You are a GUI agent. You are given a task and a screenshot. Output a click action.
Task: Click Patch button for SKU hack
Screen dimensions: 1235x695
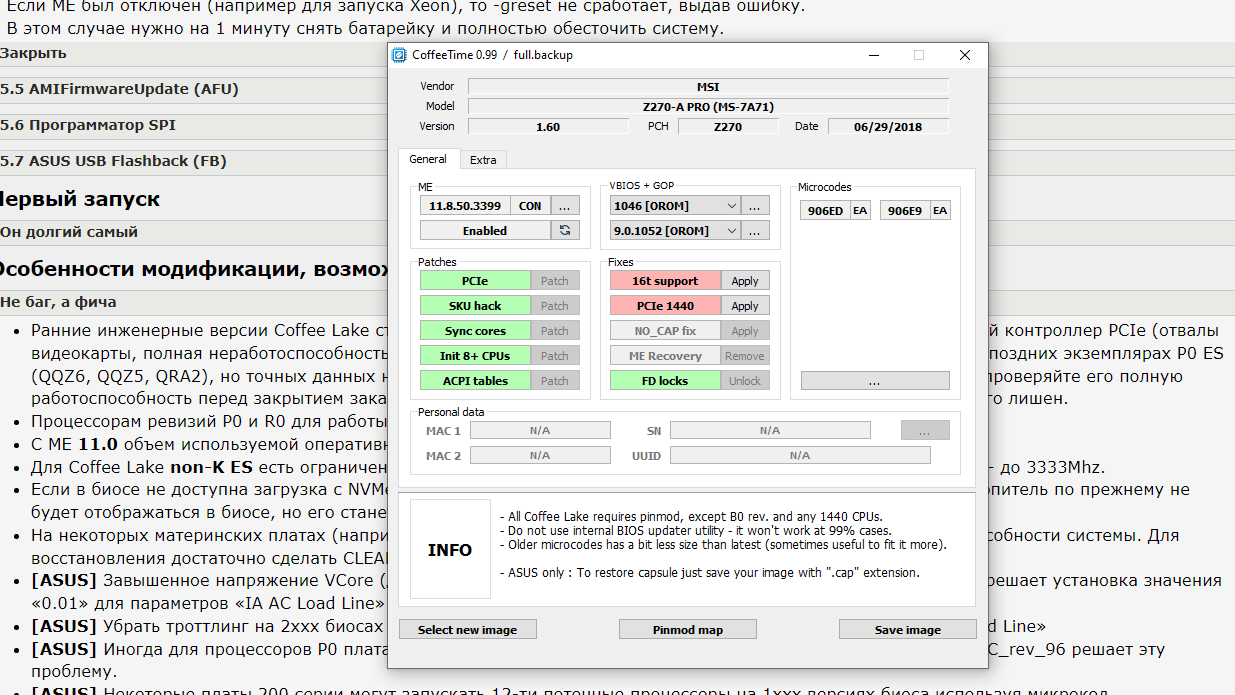coord(555,306)
